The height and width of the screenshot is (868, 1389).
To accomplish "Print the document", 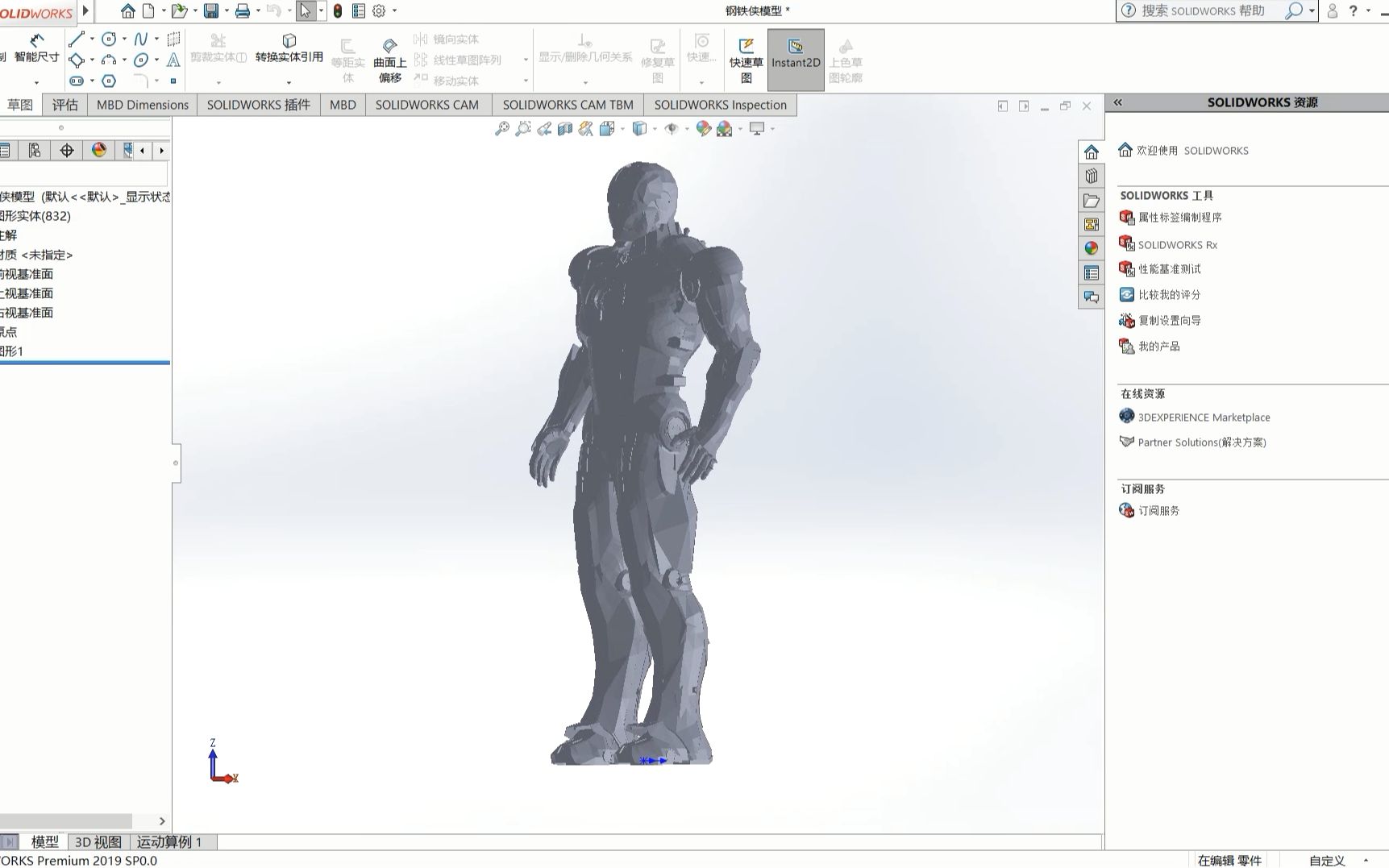I will [x=242, y=10].
